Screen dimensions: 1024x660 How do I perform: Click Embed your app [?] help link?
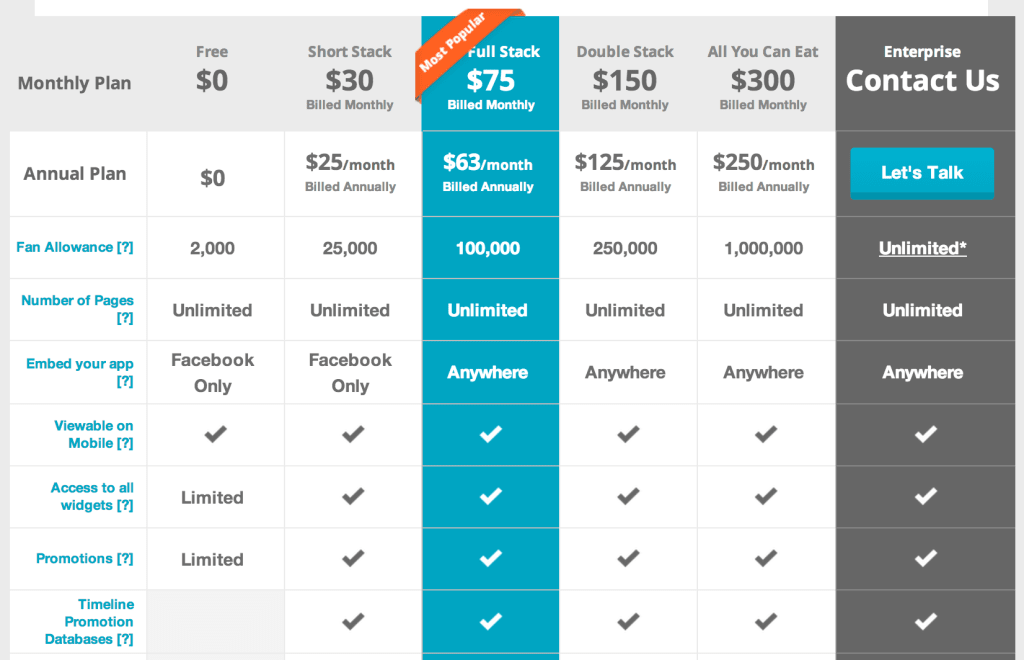click(80, 372)
